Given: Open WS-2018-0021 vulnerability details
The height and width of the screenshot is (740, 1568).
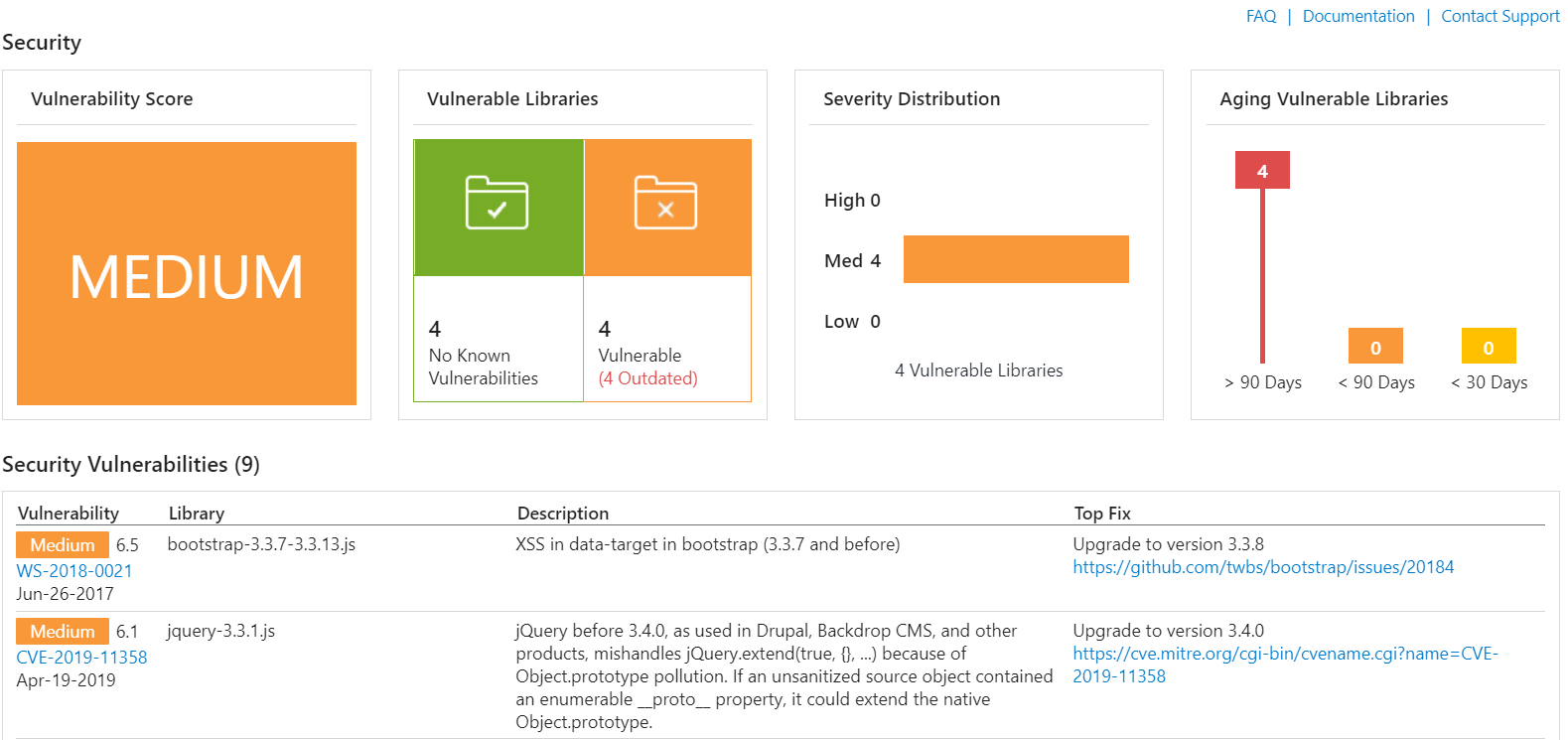Looking at the screenshot, I should pyautogui.click(x=74, y=571).
